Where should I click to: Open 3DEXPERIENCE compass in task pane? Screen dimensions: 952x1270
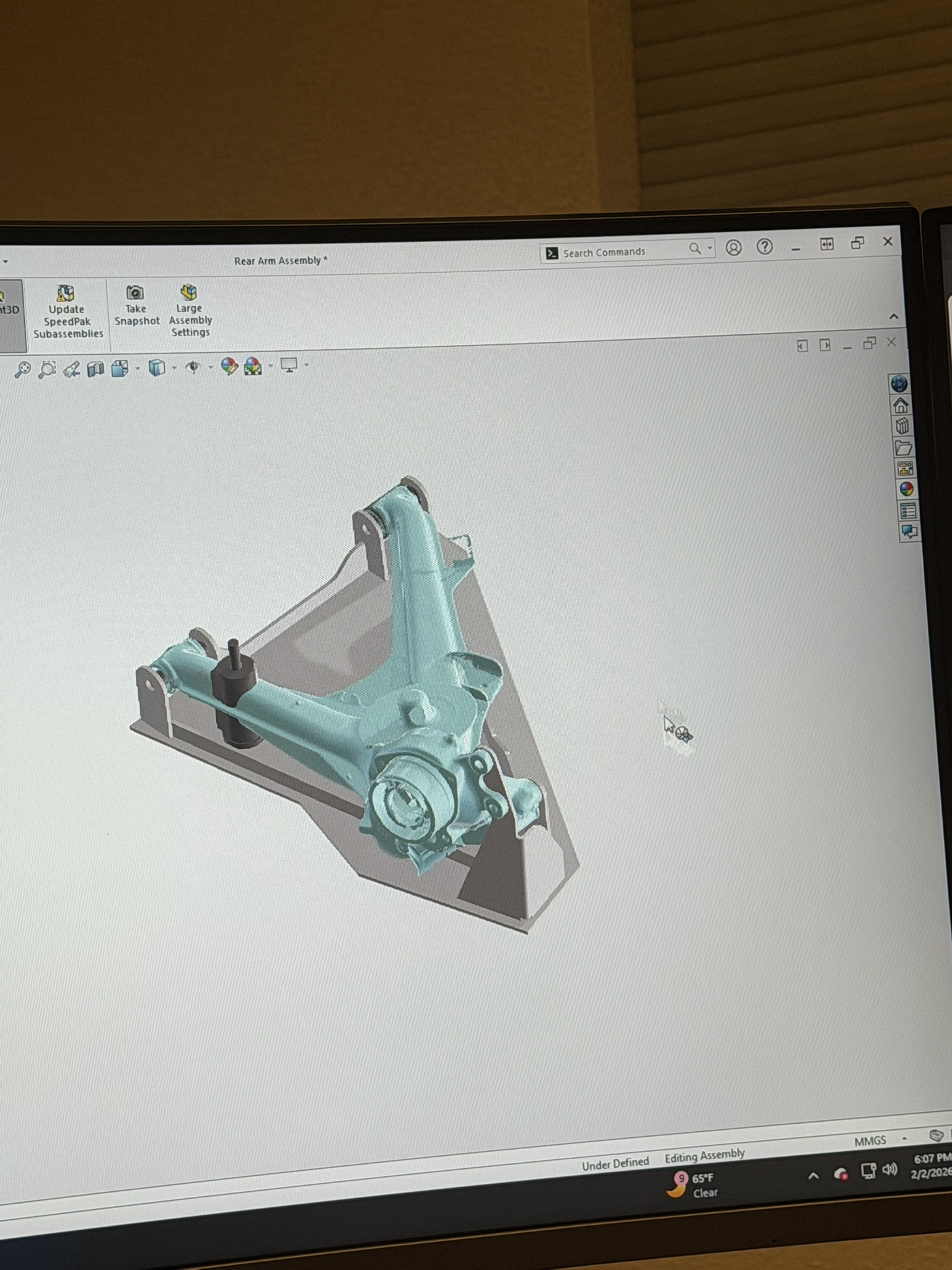point(899,384)
